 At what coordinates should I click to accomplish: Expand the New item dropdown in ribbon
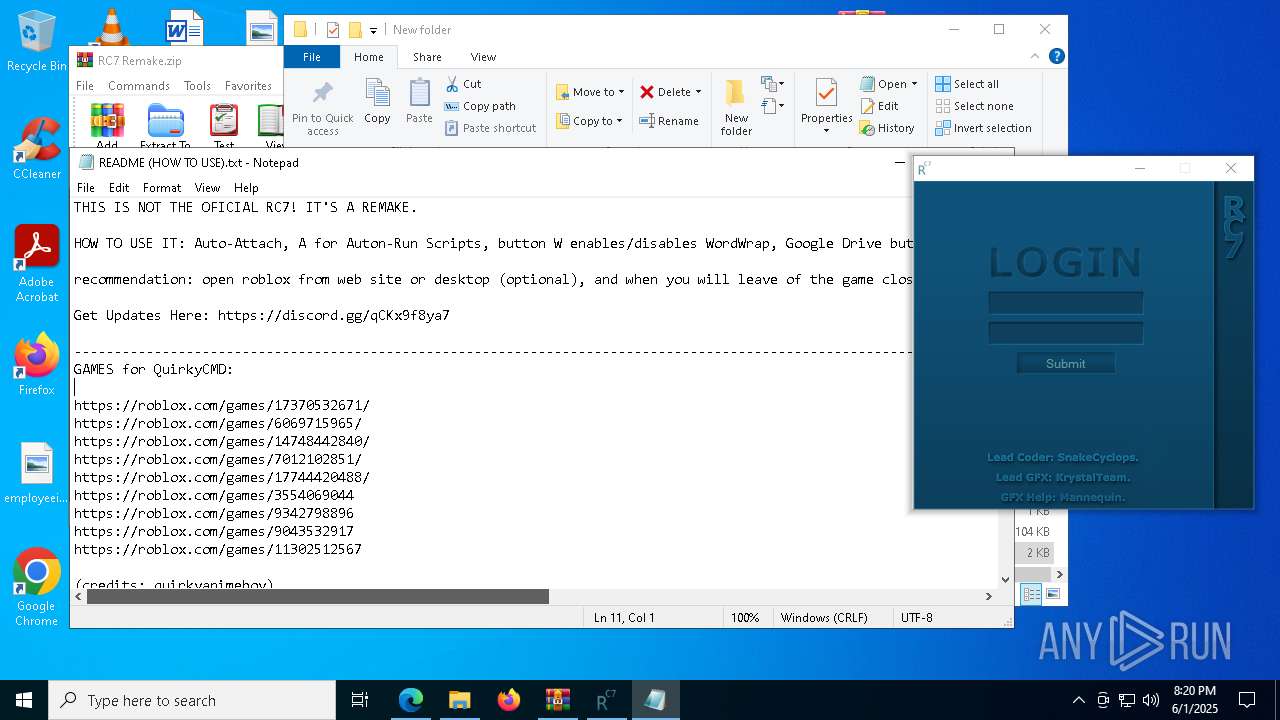[x=771, y=84]
